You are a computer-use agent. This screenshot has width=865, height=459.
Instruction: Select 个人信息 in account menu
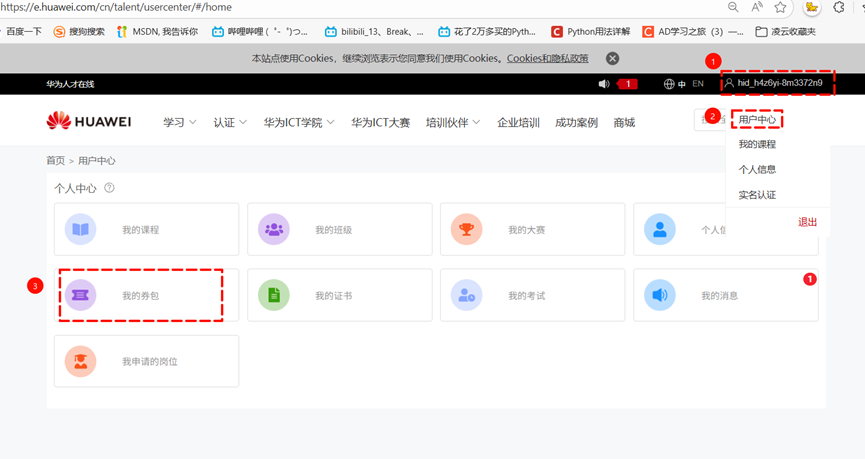pos(757,169)
